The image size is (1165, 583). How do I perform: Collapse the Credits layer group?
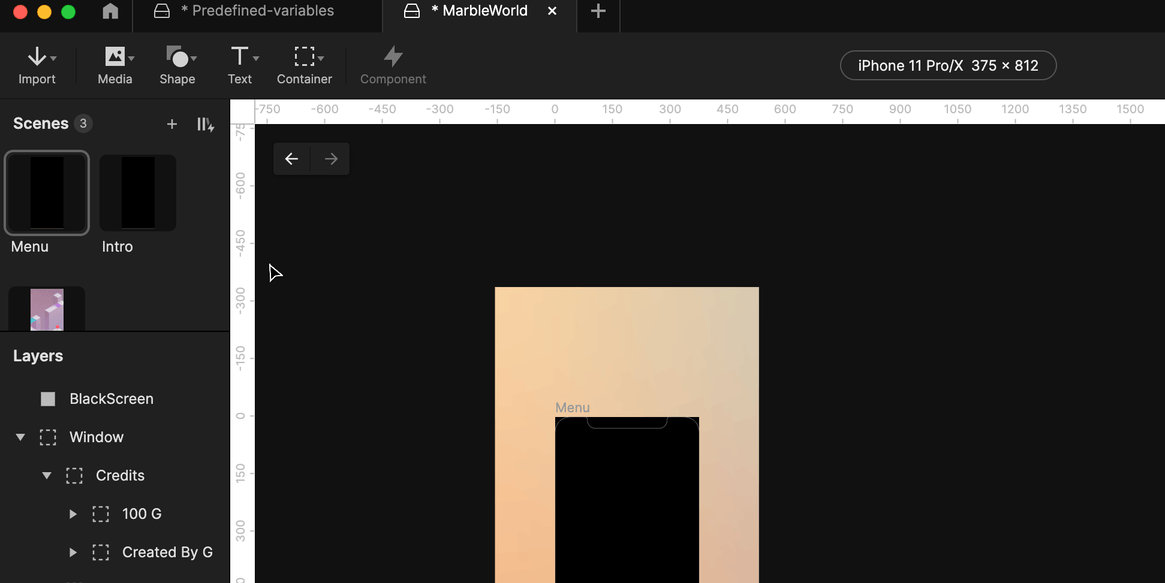click(46, 475)
